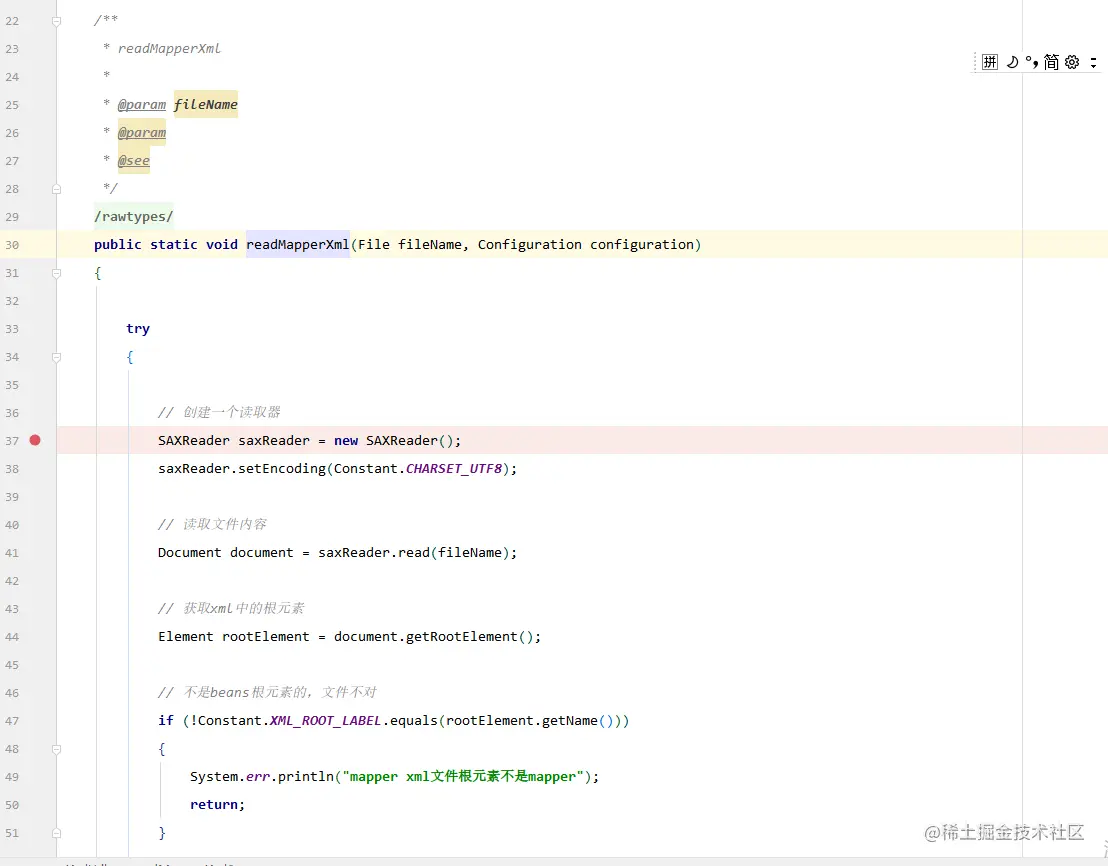Switch the 简 simplified Chinese icon
This screenshot has width=1108, height=866.
(1051, 62)
